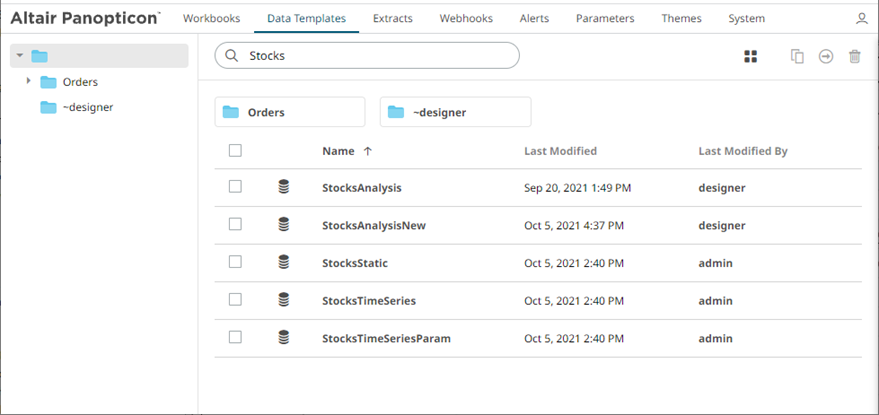
Task: Click the Stocks search field
Action: [380, 56]
